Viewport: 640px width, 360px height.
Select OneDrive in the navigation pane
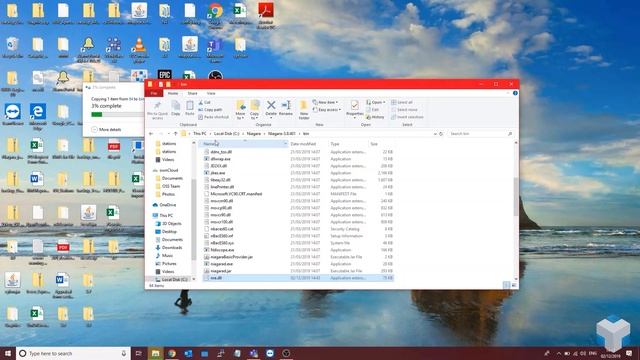coord(168,205)
